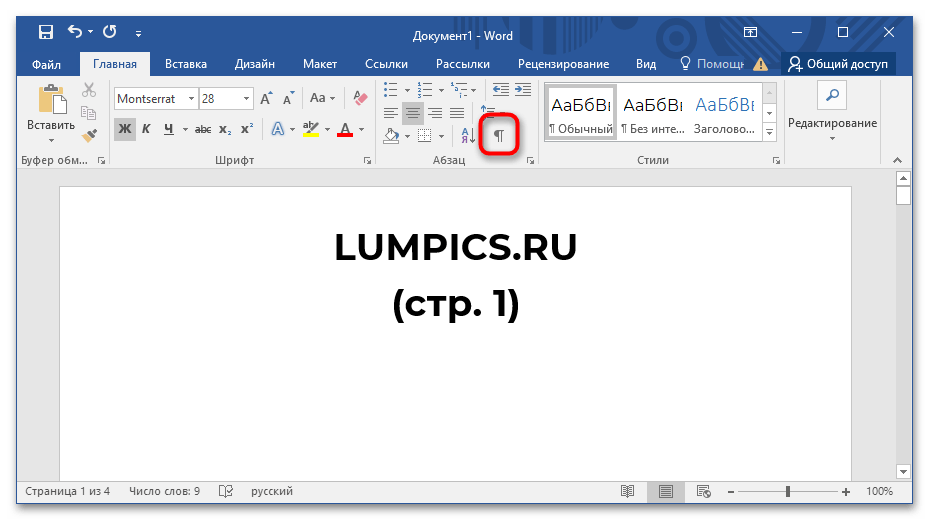Viewport: 929px width, 520px height.
Task: Open Шрифт dialog launcher
Action: [x=367, y=161]
